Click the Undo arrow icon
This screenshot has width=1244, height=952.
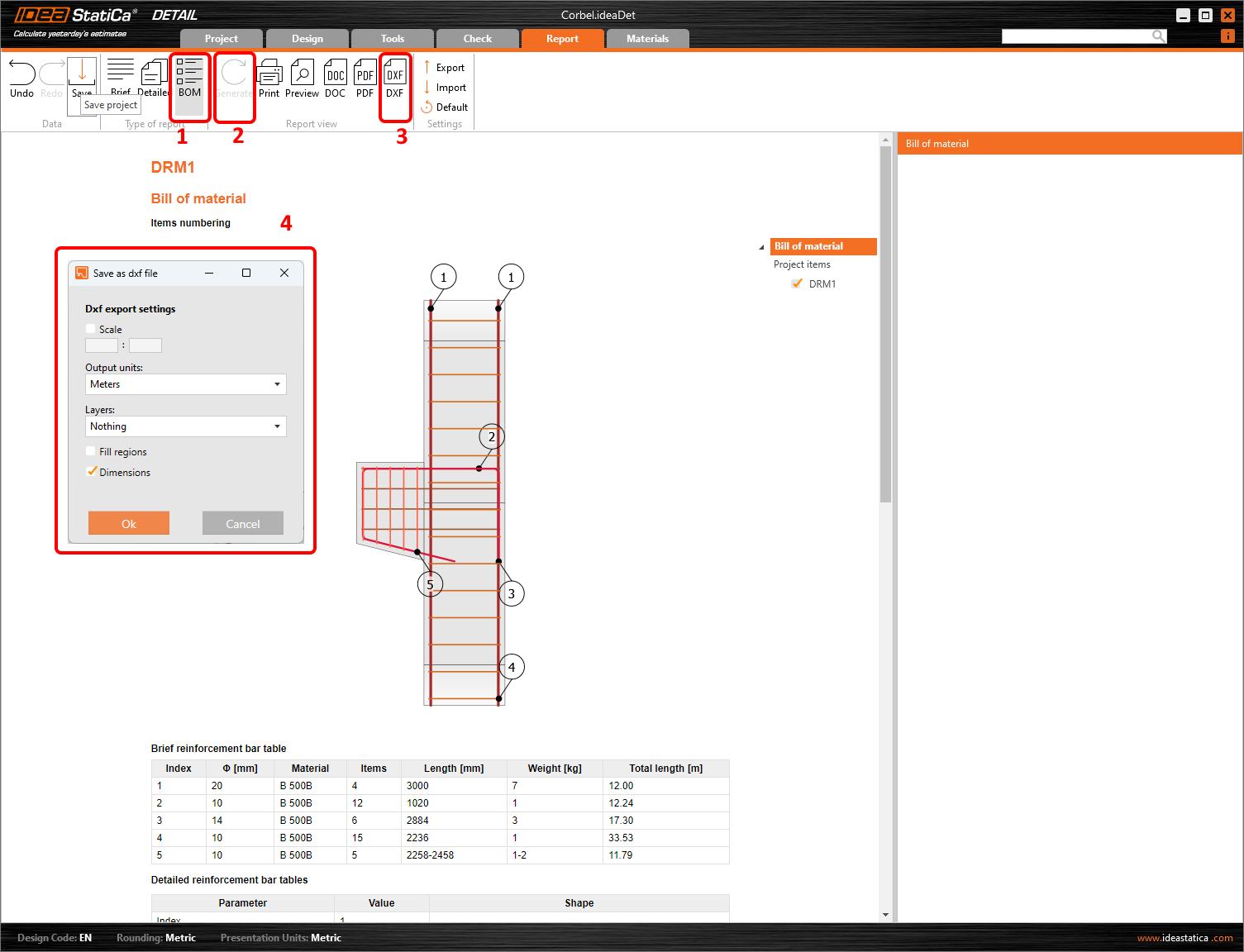pyautogui.click(x=22, y=74)
